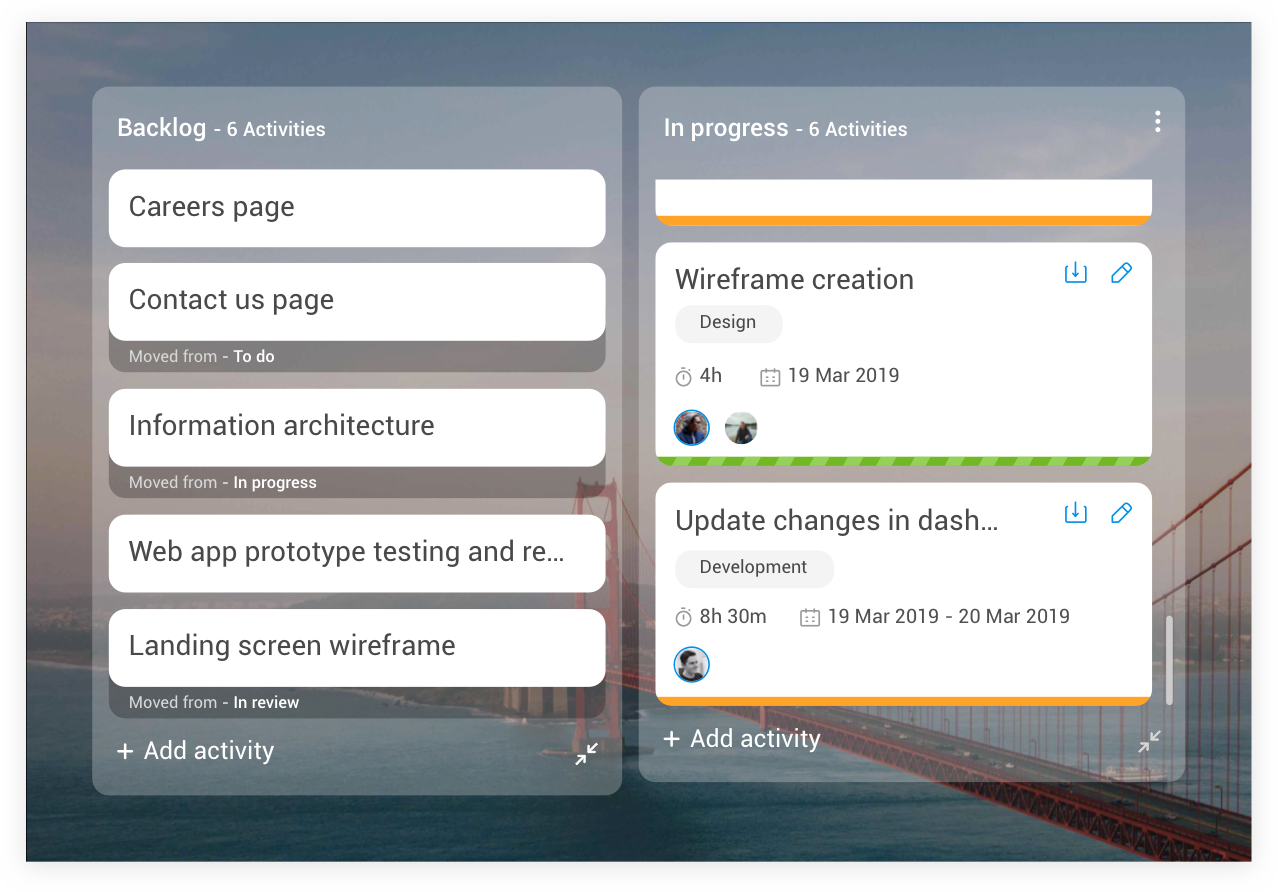The height and width of the screenshot is (892, 1278).
Task: Click orange progress bar under Update changes card
Action: [904, 701]
